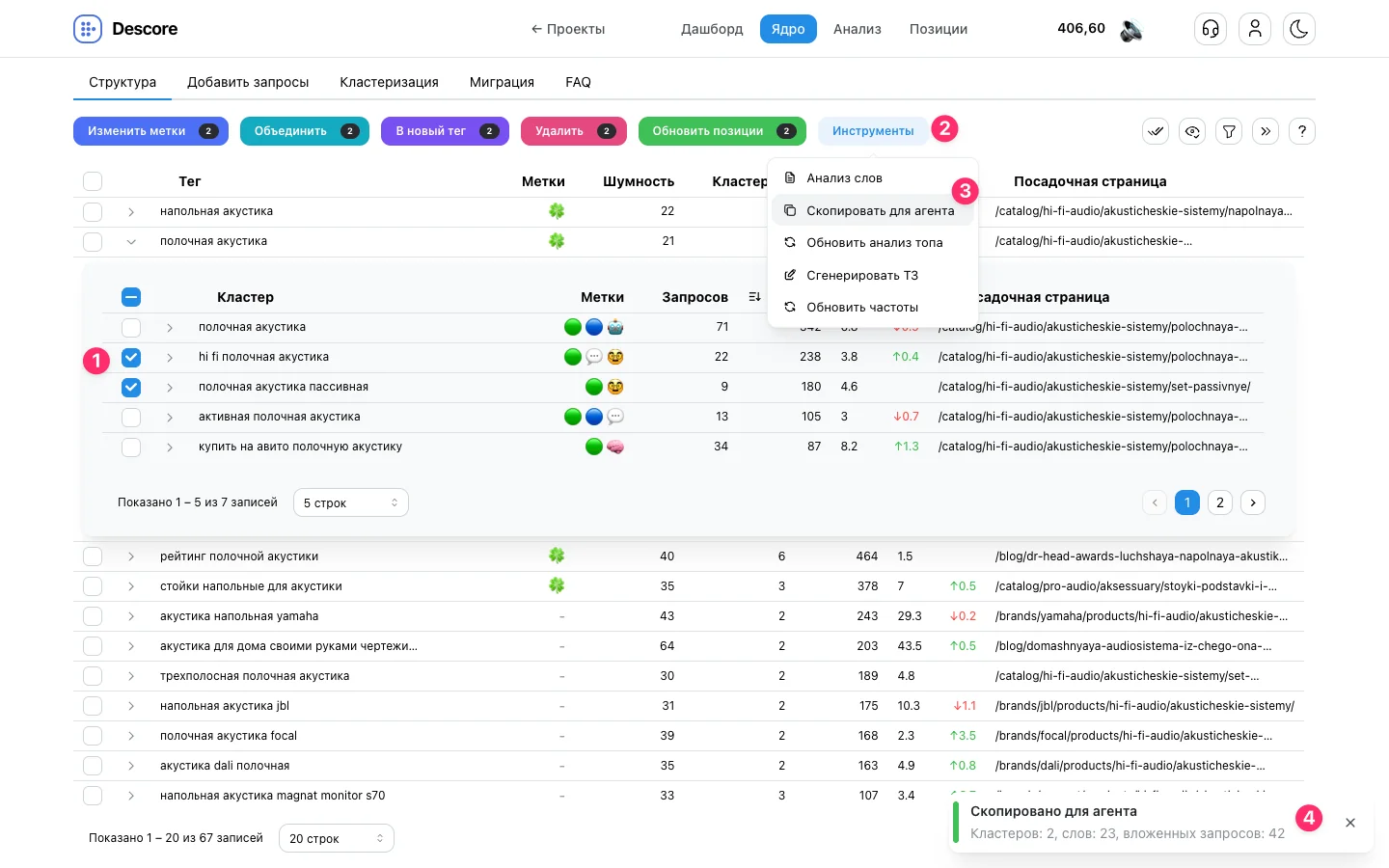This screenshot has height=868, width=1389.
Task: Toggle select-all checkbox in Тег header
Action: pyautogui.click(x=93, y=181)
